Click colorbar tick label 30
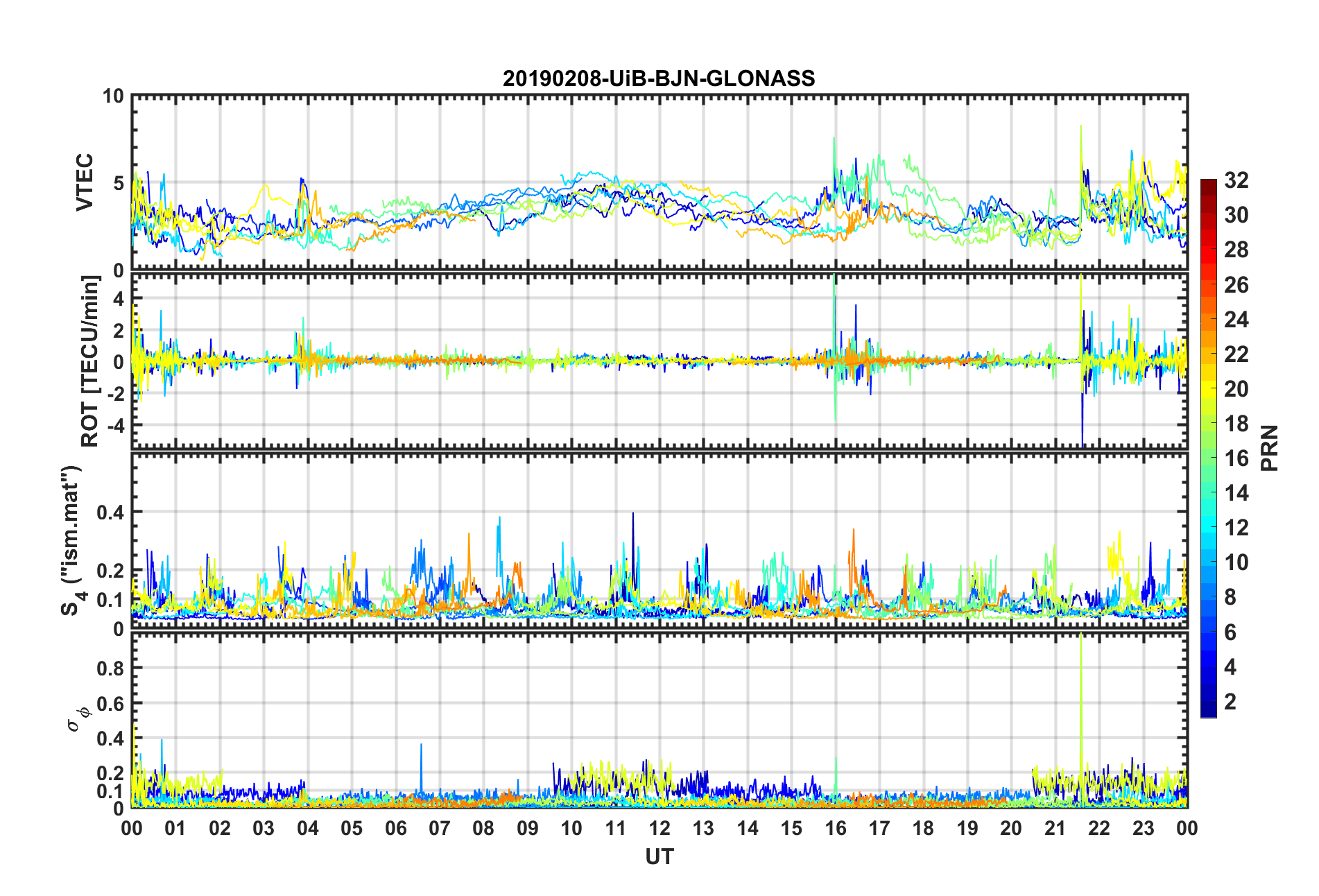 tap(1236, 215)
